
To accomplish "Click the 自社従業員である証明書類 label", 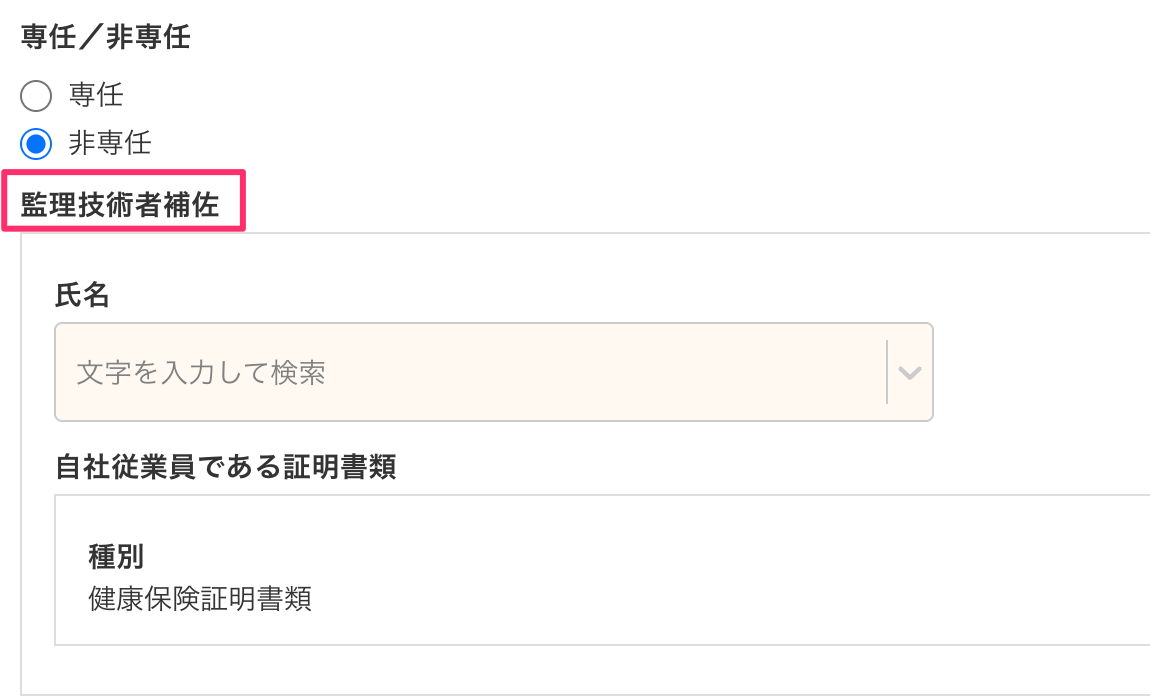I will click(226, 467).
